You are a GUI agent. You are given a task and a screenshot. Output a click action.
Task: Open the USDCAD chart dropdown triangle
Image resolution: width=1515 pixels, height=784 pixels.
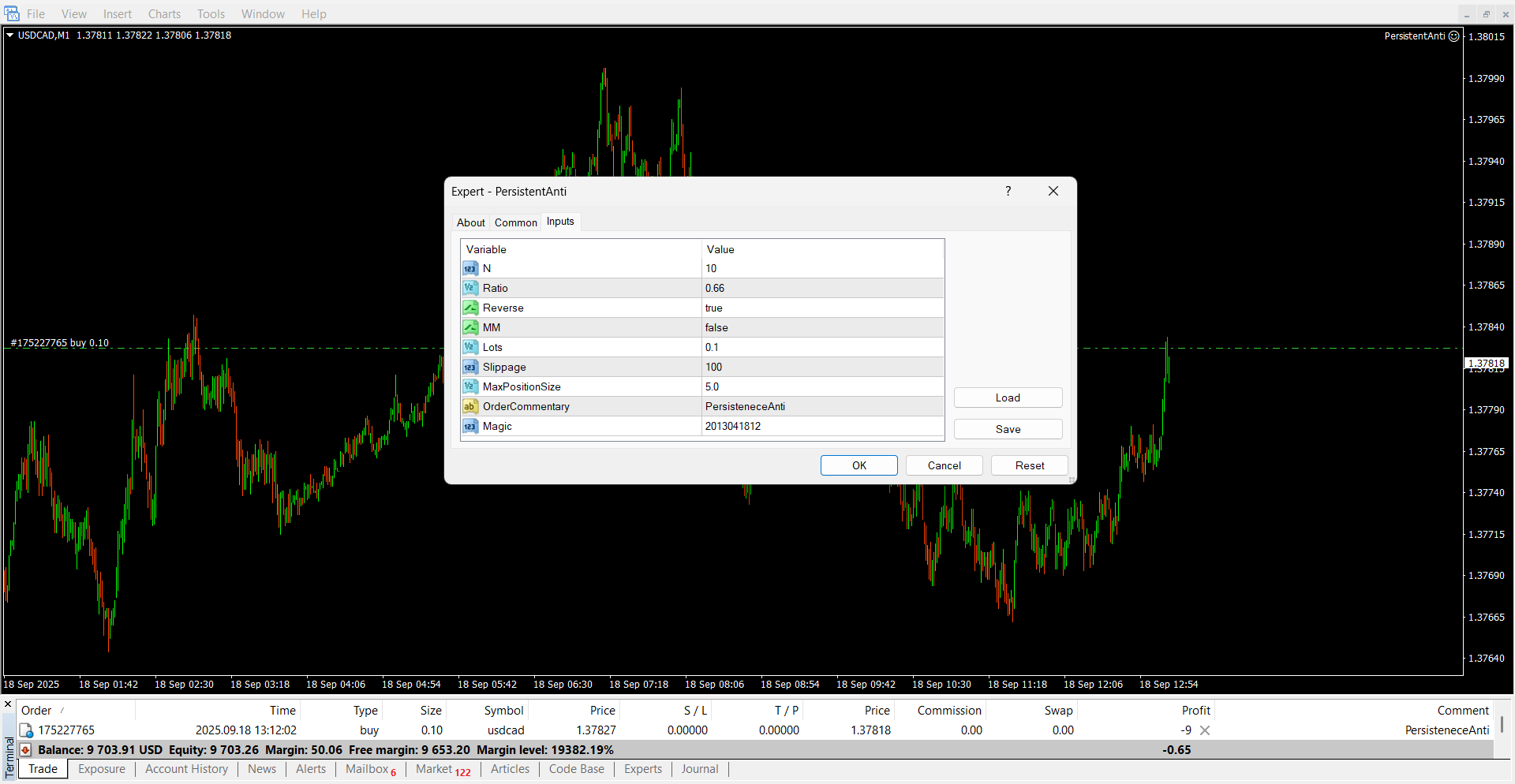[10, 35]
